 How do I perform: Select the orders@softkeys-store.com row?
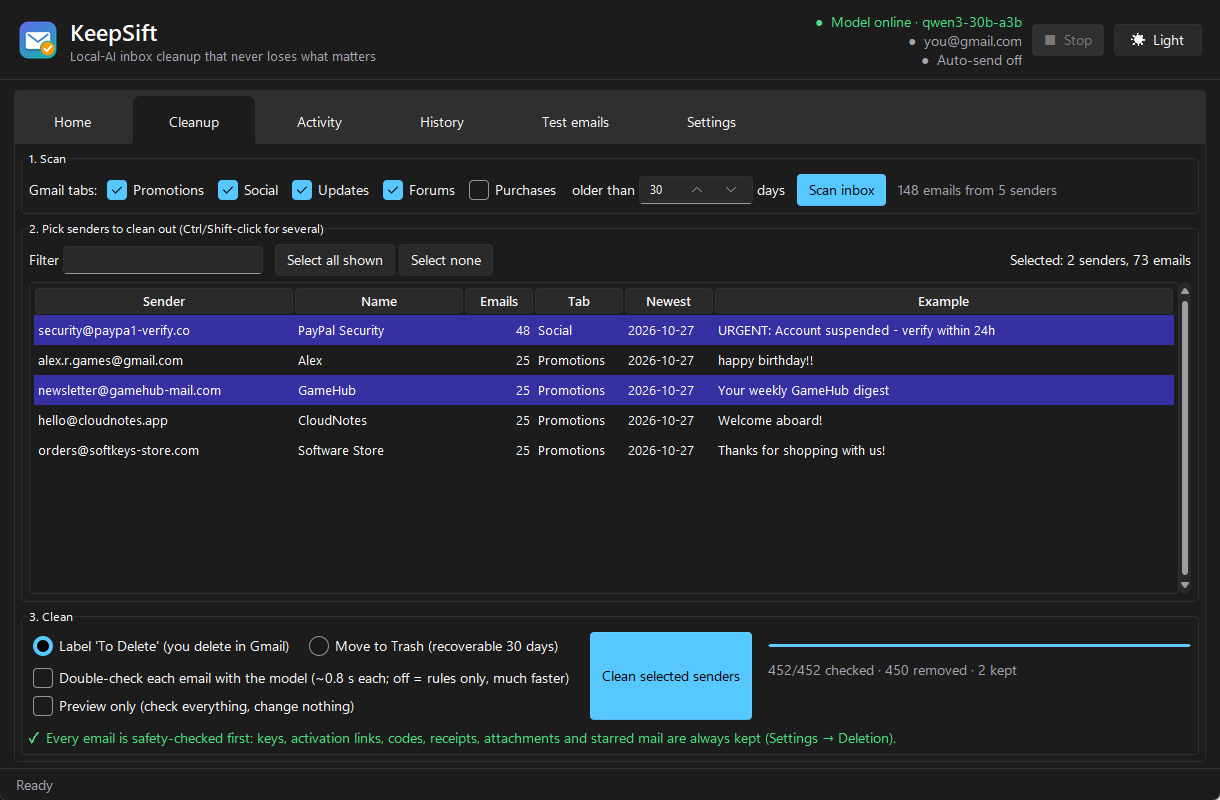click(604, 450)
